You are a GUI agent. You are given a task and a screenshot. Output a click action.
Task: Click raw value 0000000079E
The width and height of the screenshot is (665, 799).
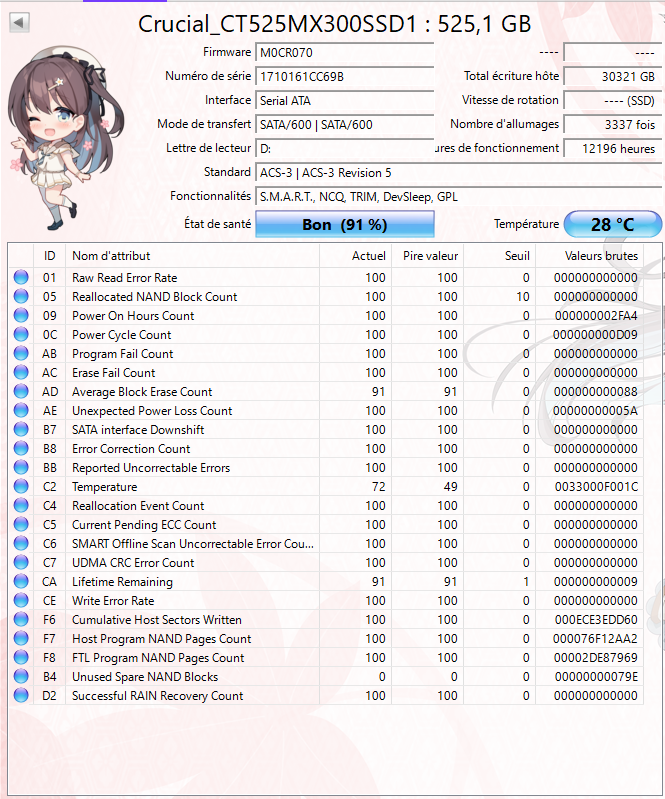[596, 677]
